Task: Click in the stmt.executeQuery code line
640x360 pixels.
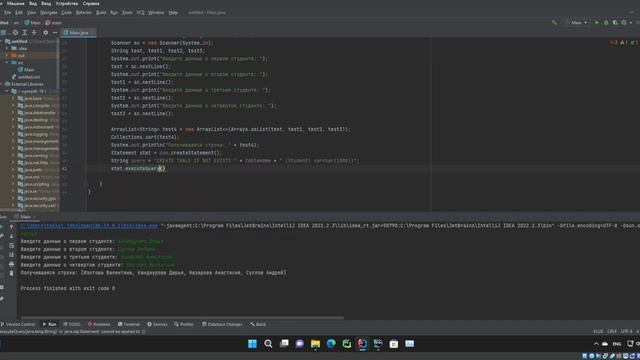Action: 138,169
